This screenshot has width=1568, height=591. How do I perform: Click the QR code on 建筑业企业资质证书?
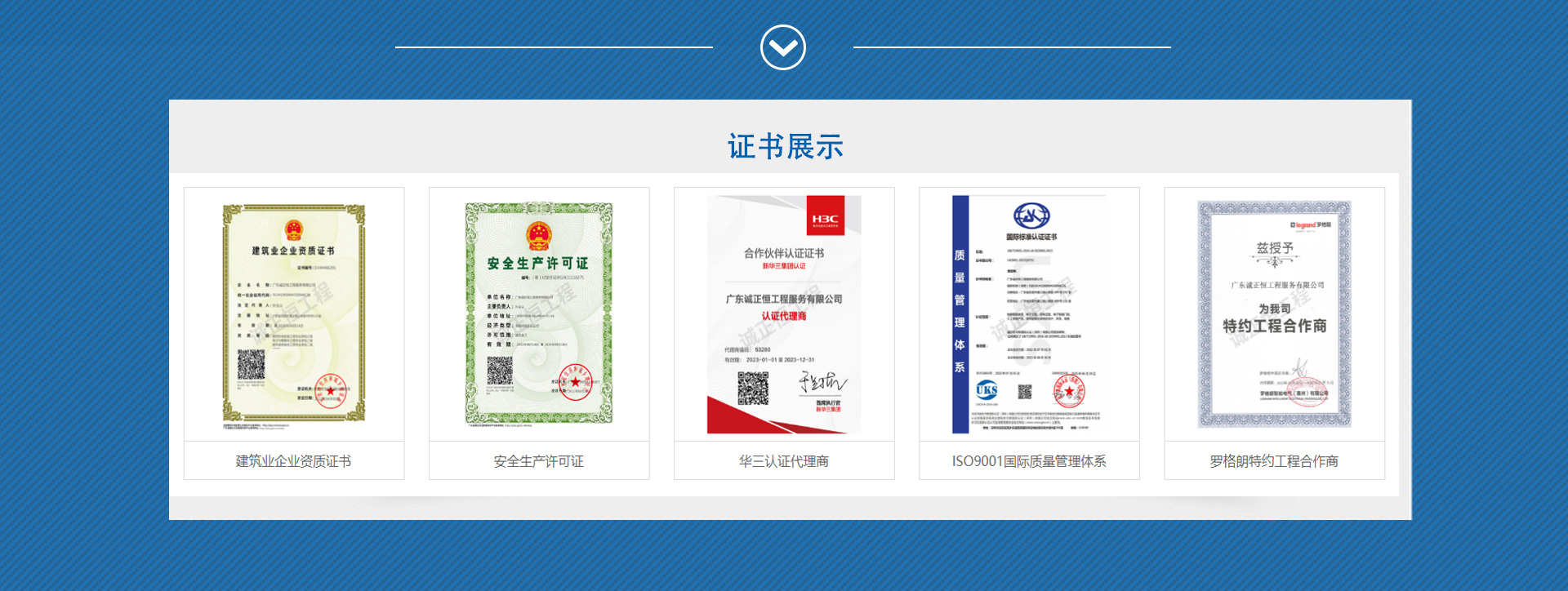pos(252,364)
